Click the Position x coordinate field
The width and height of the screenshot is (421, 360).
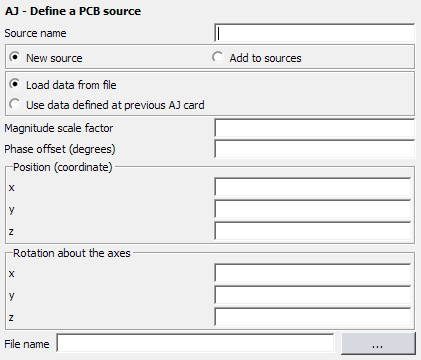[x=313, y=187]
